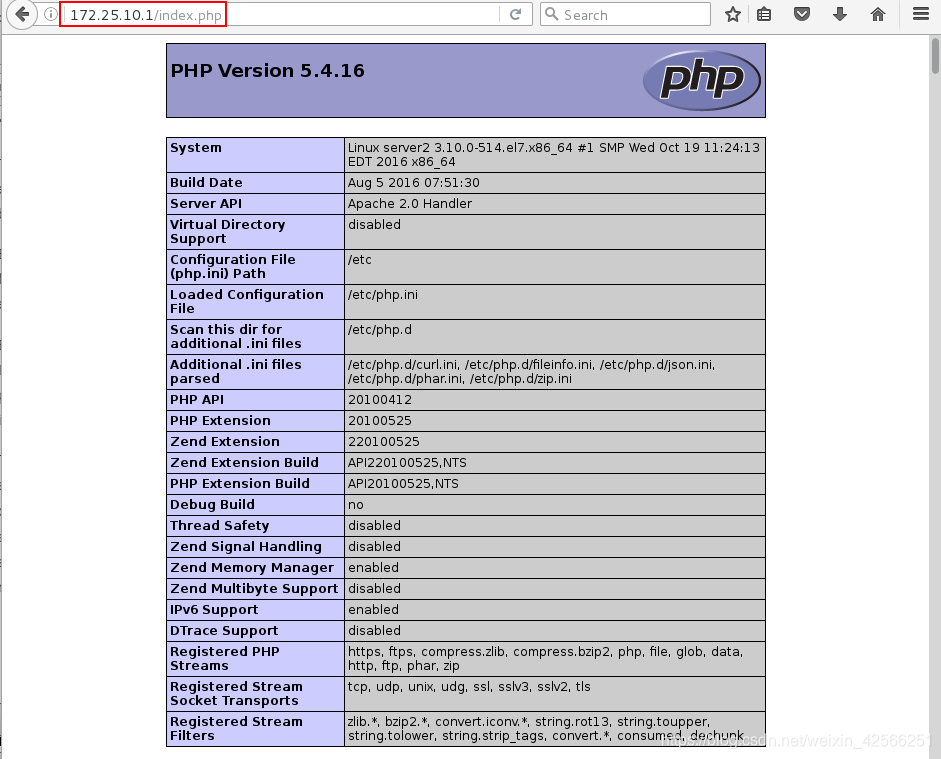The image size is (941, 759).
Task: Select 'Registered Stream Filters' label
Action: (x=236, y=728)
